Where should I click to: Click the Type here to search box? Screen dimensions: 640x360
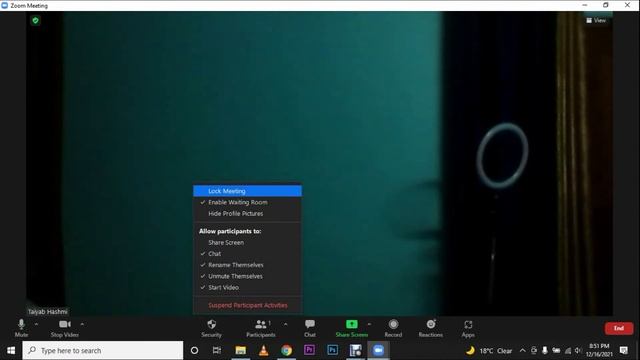click(x=103, y=351)
